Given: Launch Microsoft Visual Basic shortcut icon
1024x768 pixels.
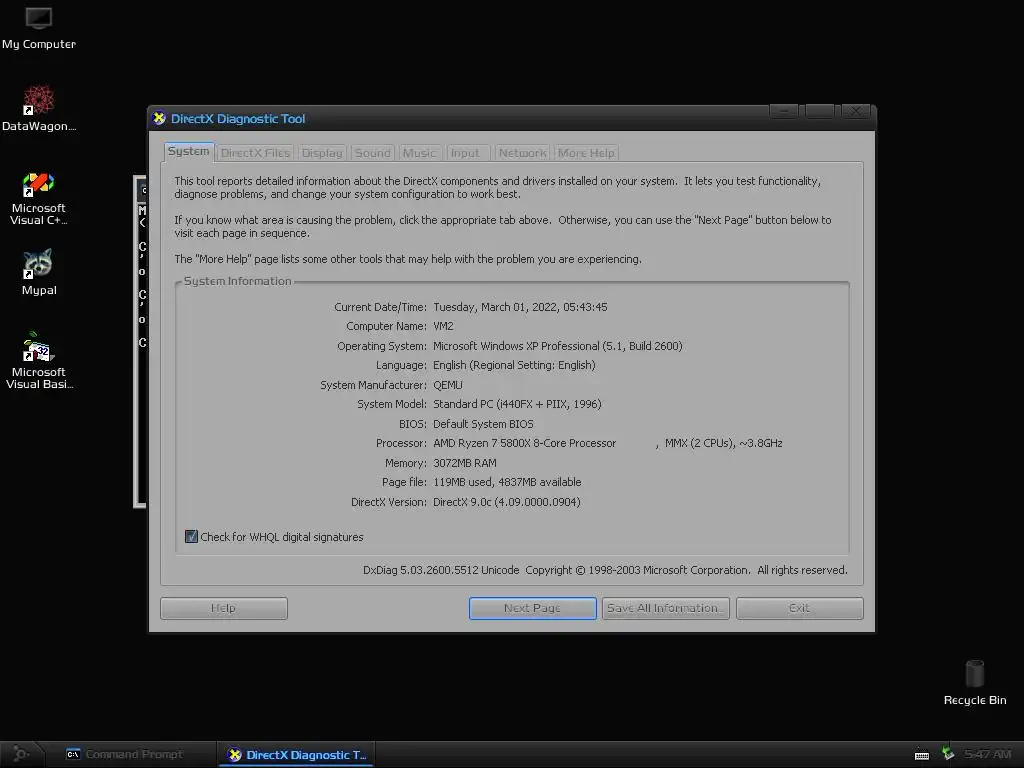Looking at the screenshot, I should [39, 360].
